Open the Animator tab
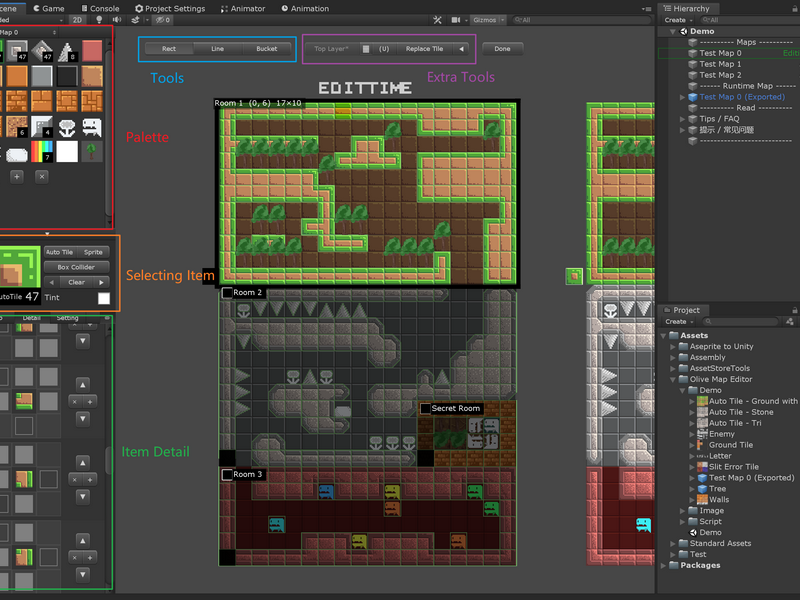 [x=243, y=9]
